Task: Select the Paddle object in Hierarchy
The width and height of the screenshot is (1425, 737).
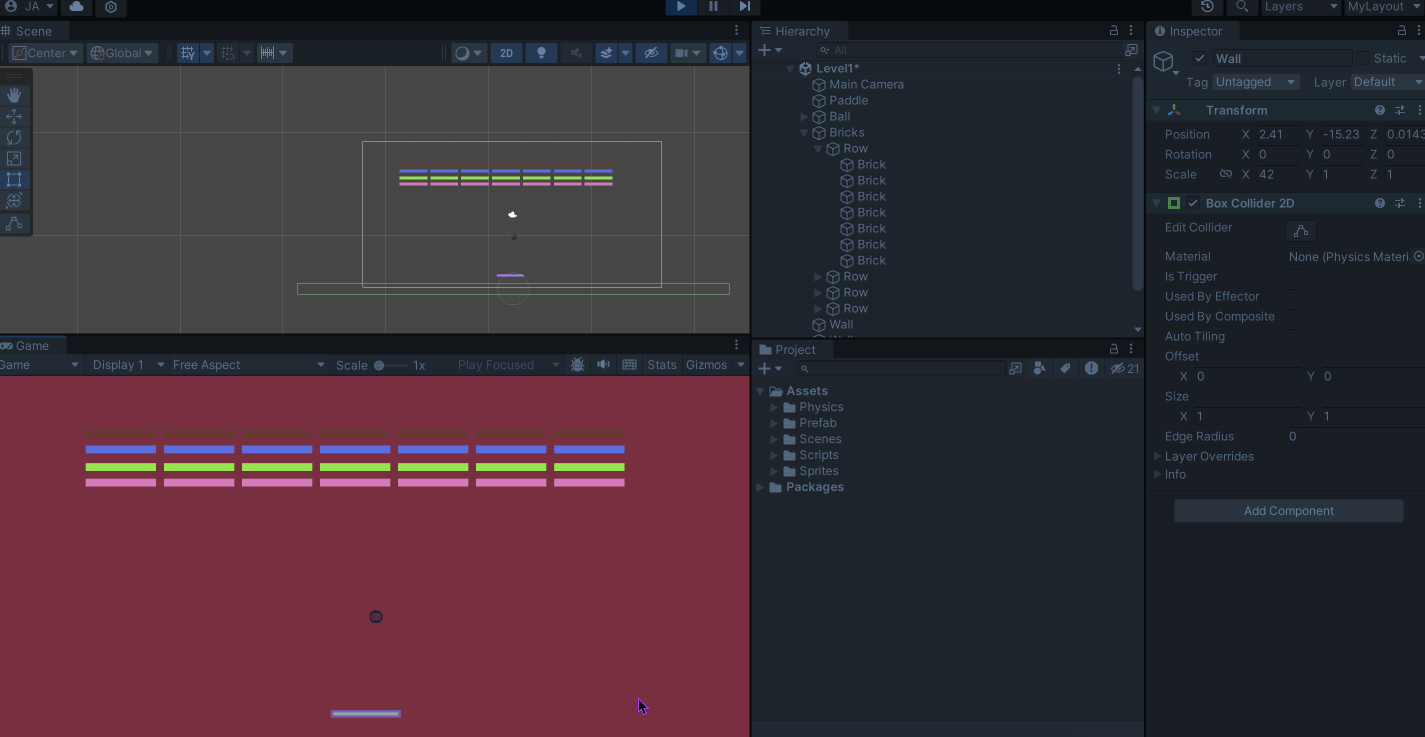Action: 848,100
